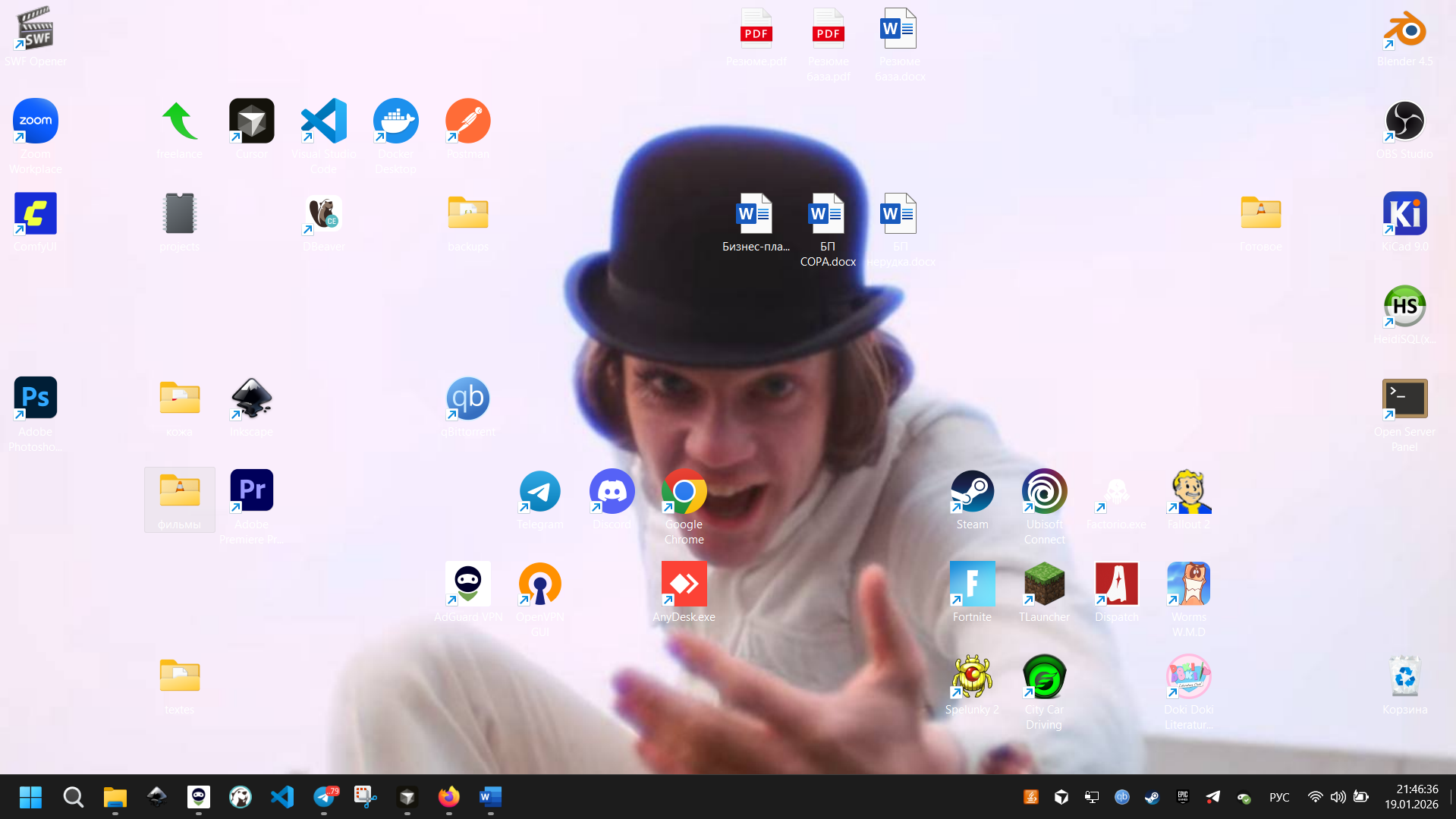
Task: Open the Docker Desktop shortcut
Action: click(x=395, y=121)
